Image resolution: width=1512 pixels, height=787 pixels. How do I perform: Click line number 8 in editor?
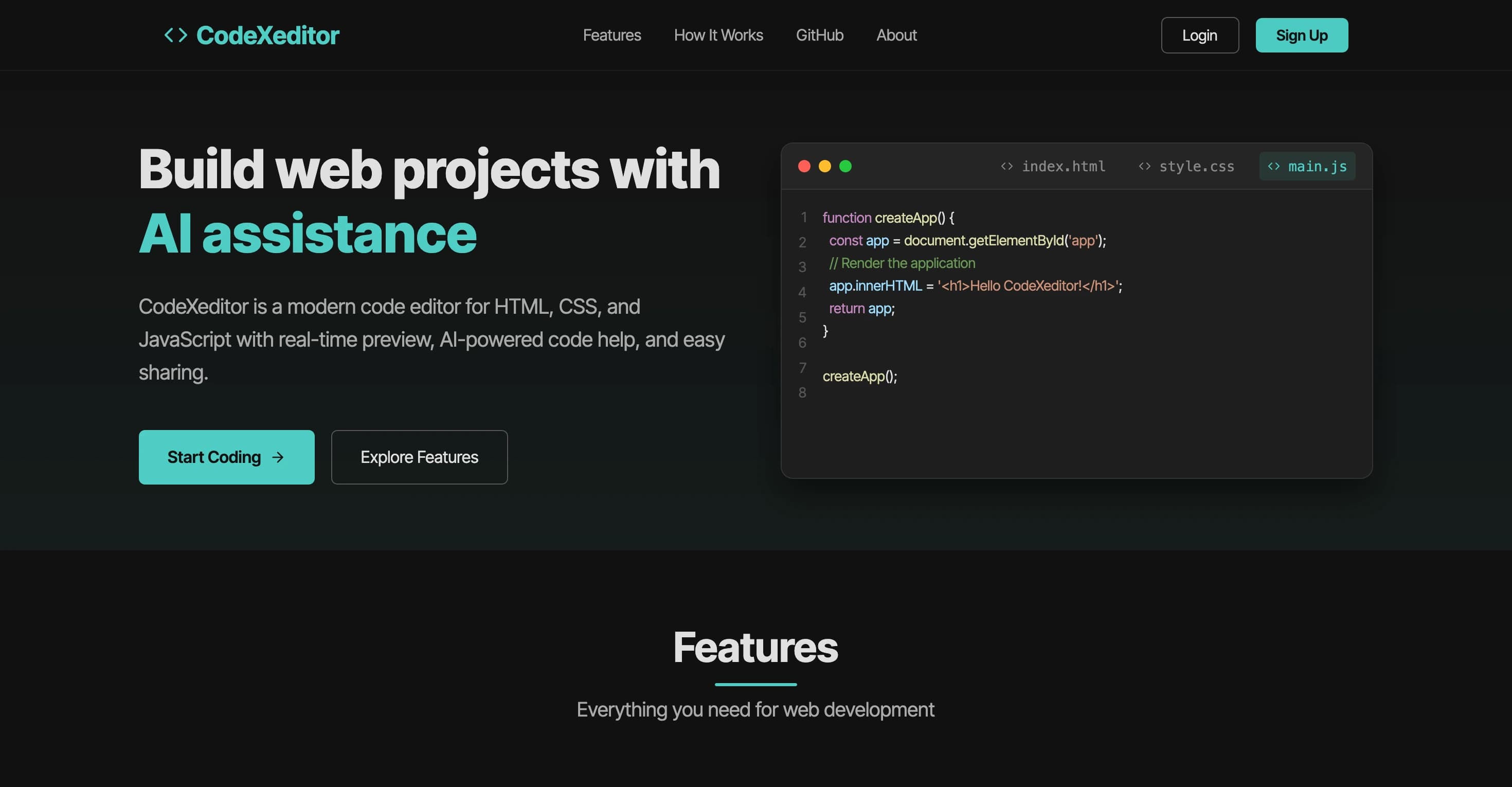point(802,392)
